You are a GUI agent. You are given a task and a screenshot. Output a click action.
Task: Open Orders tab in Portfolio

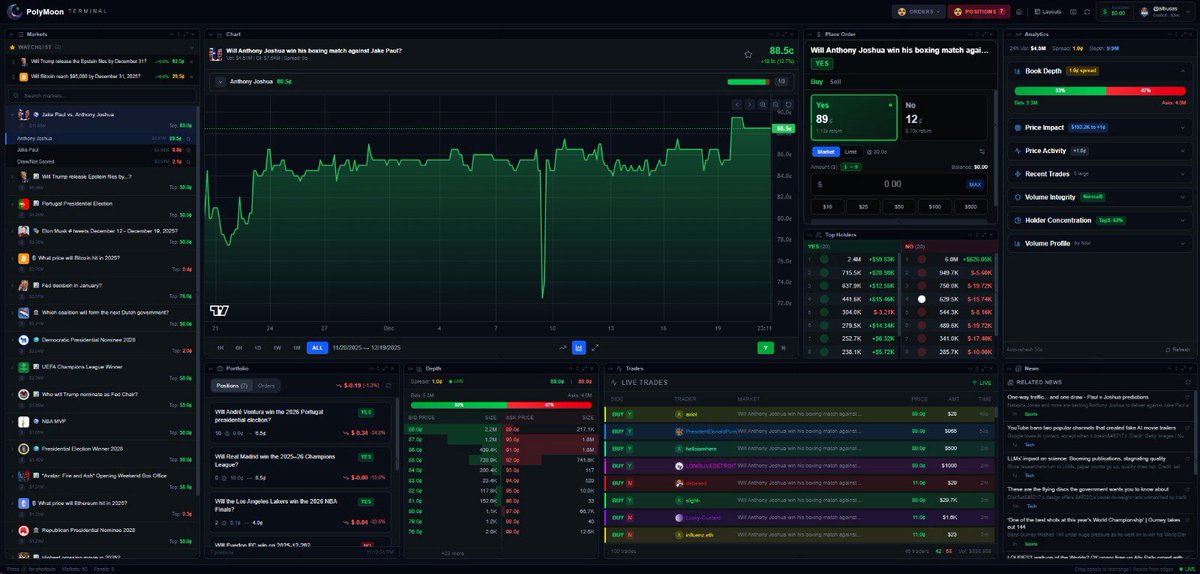click(x=266, y=386)
